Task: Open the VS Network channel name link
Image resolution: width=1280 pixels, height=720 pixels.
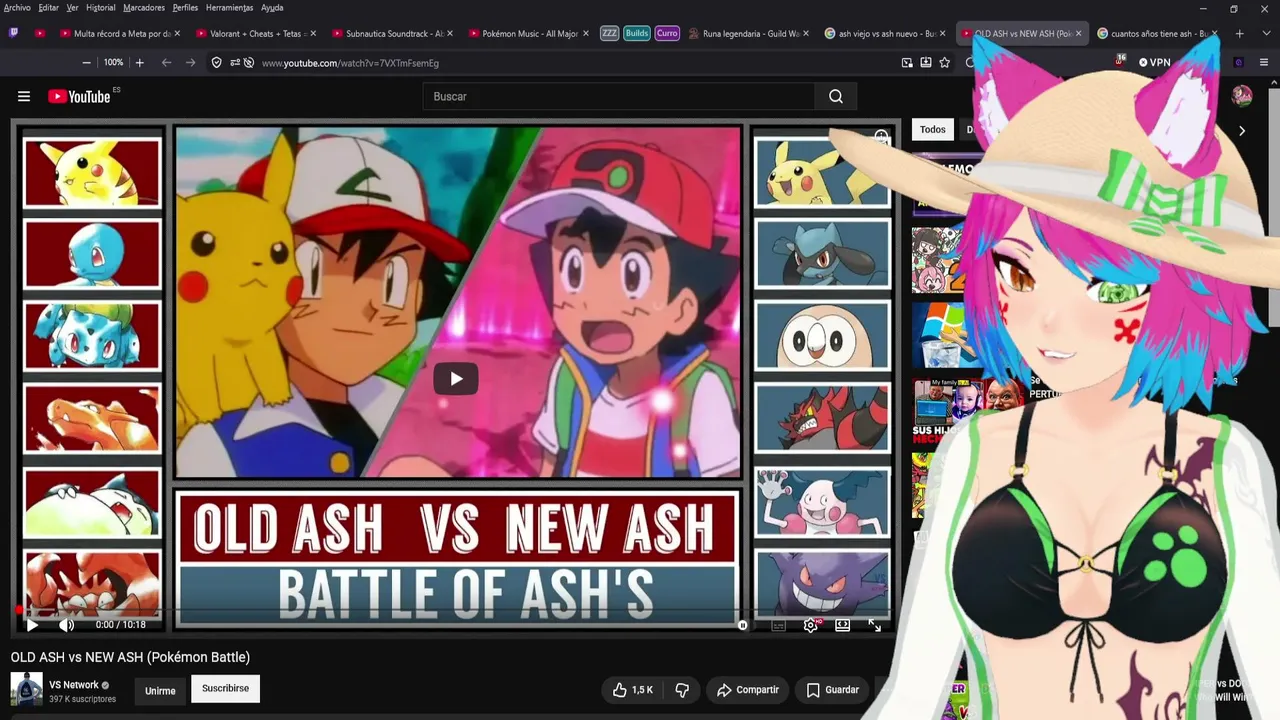Action: (74, 685)
